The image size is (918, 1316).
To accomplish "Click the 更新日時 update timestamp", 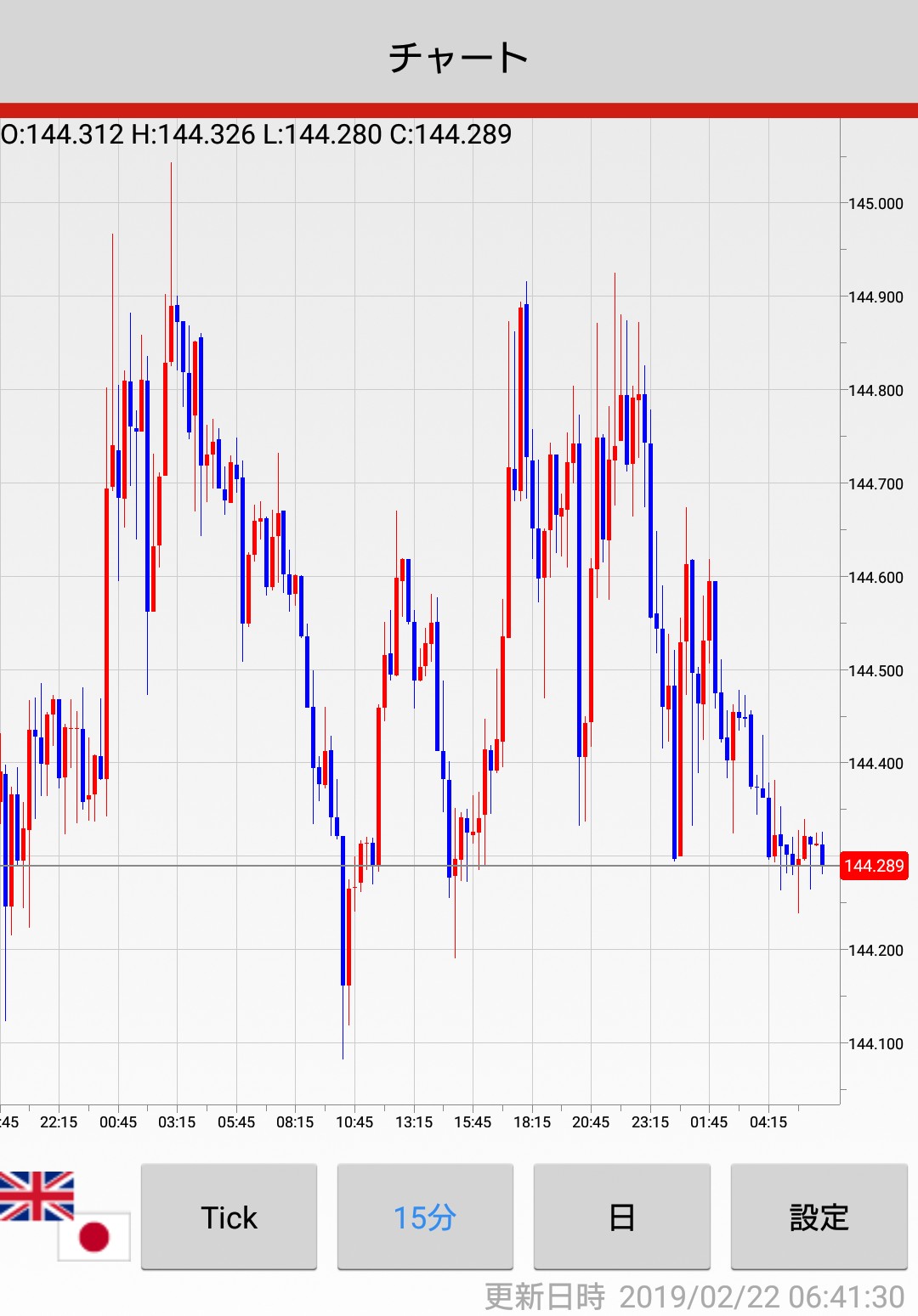I will point(694,1296).
